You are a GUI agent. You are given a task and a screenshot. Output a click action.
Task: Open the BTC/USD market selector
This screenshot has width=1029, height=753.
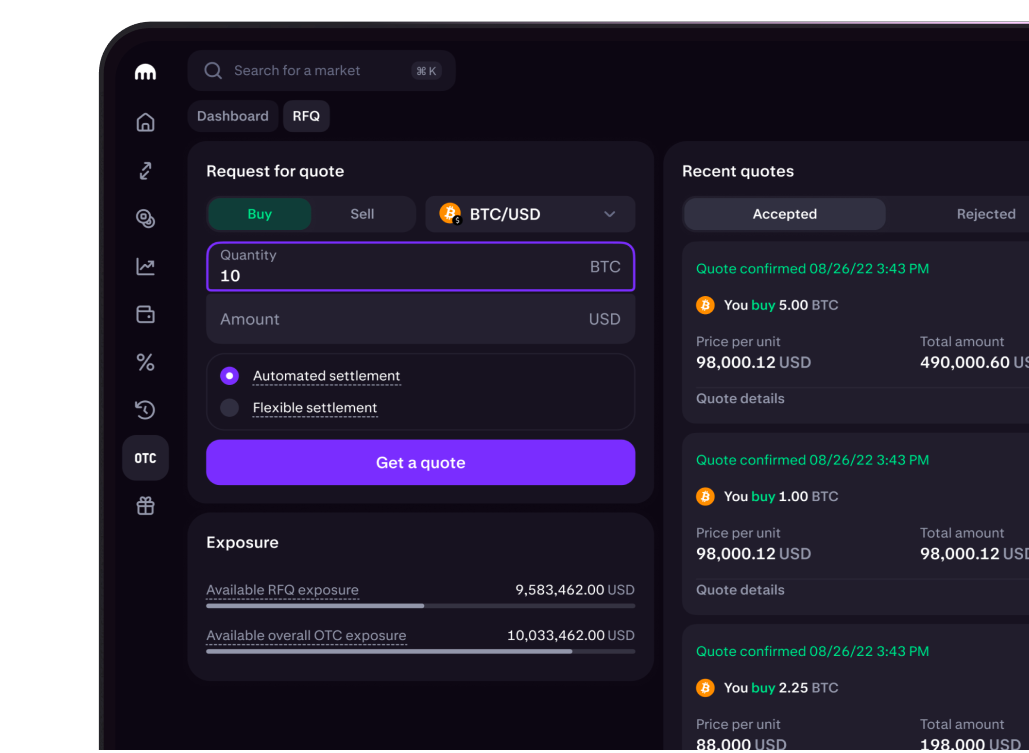[x=530, y=213]
